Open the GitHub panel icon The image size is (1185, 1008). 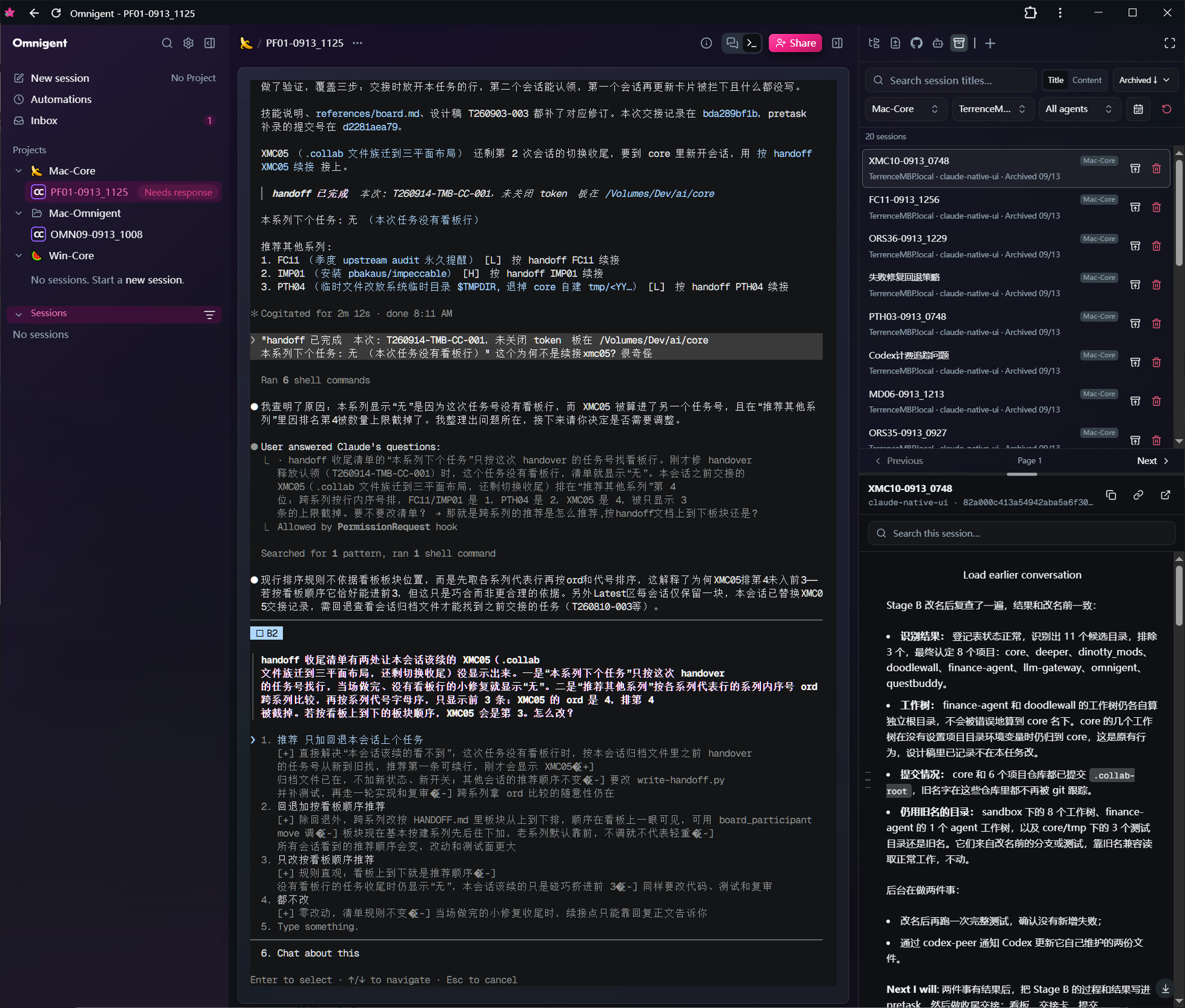click(917, 43)
